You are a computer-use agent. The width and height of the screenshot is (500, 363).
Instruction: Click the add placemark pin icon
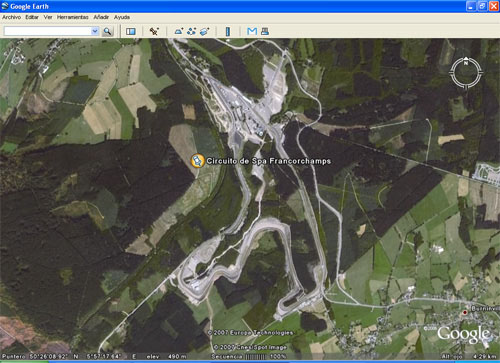tap(154, 31)
